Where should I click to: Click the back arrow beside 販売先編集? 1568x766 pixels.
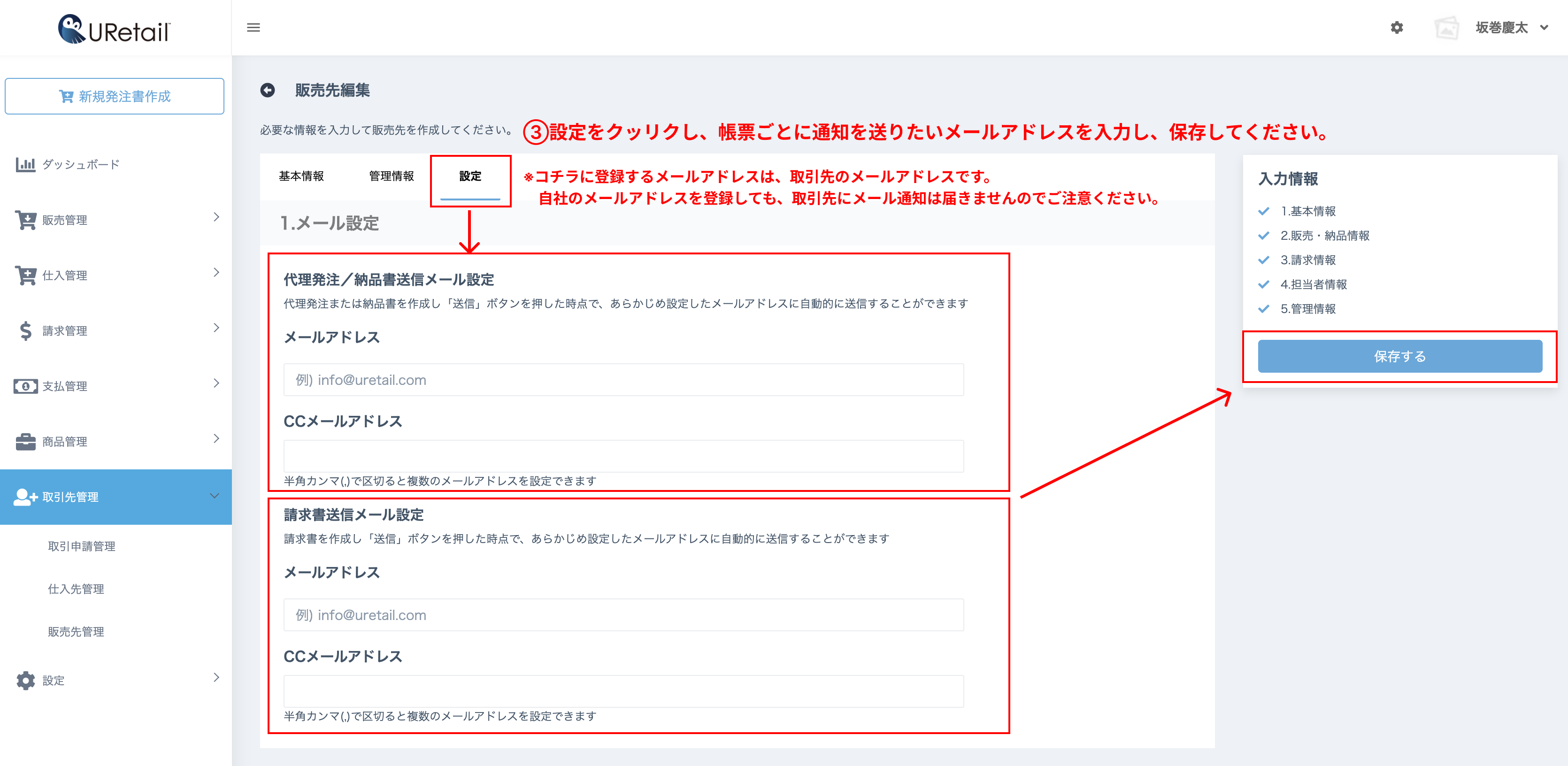[267, 90]
